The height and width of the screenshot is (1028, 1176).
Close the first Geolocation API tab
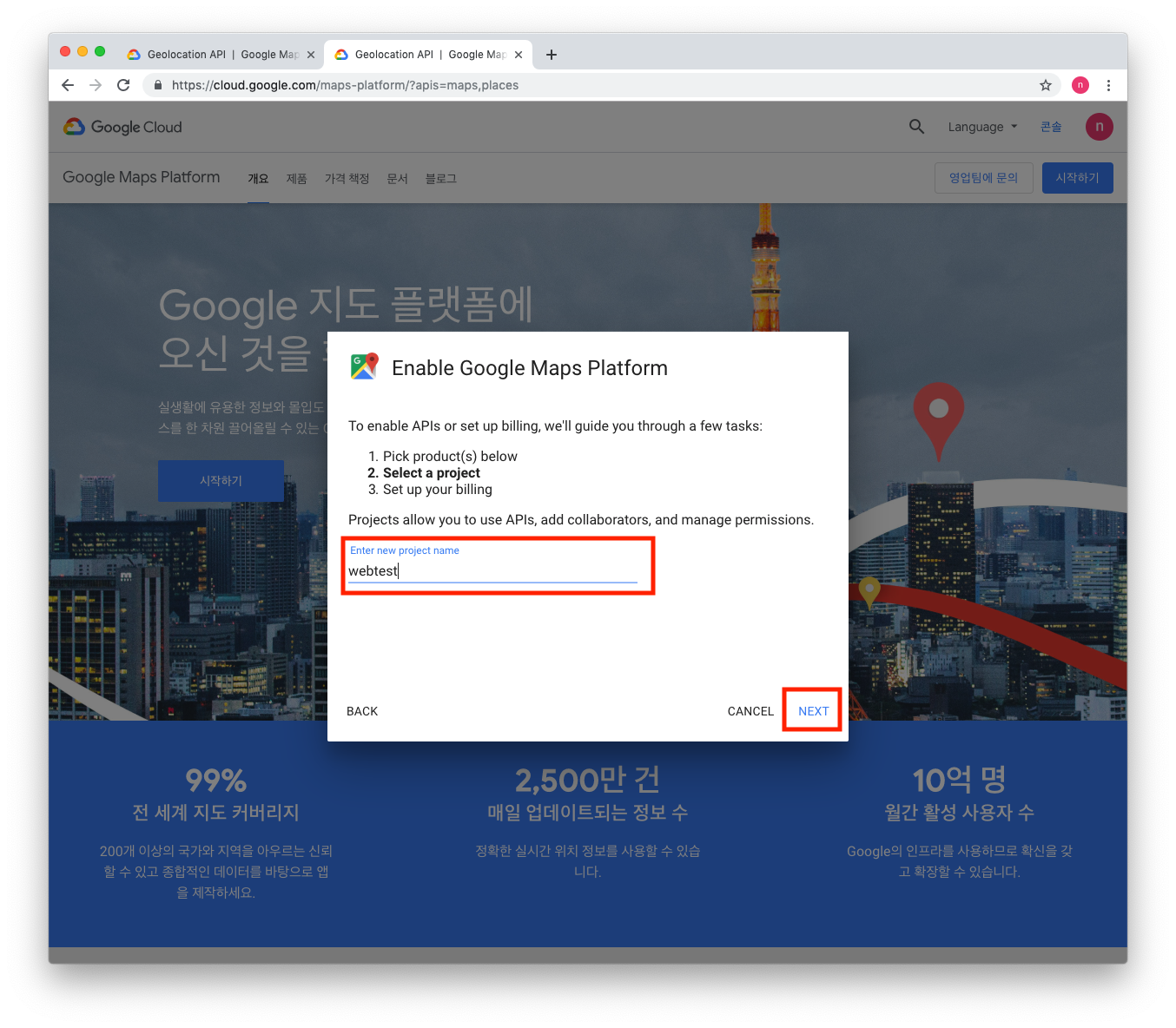click(311, 55)
